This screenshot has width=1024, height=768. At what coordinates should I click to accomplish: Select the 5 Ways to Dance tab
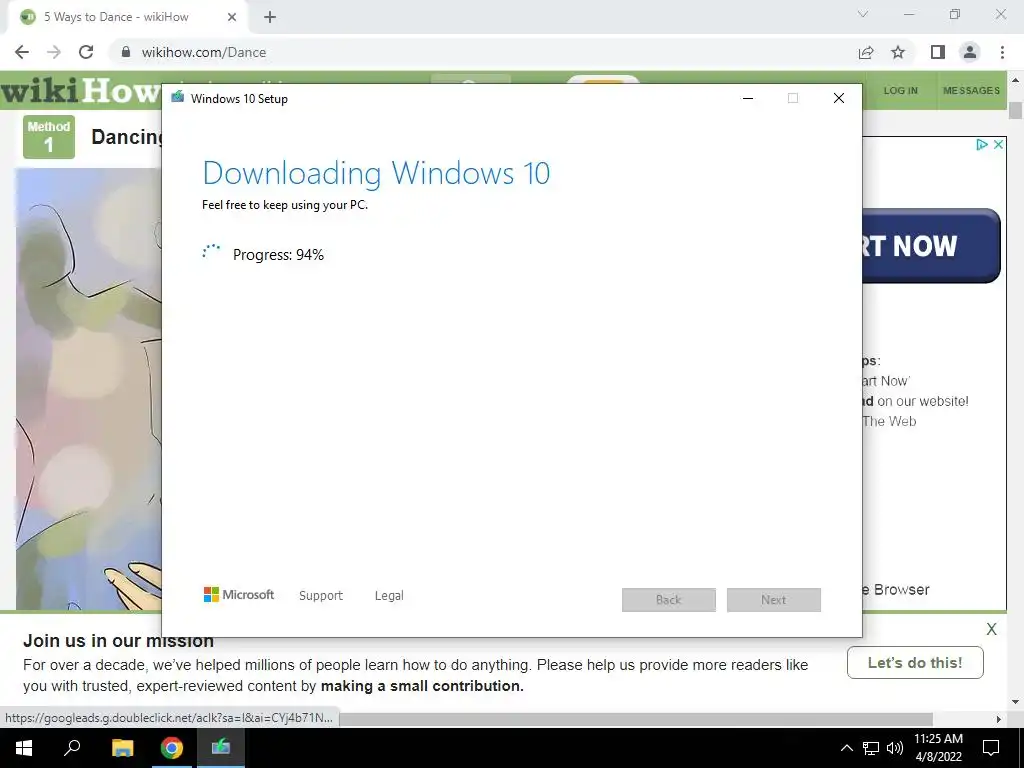click(x=127, y=17)
